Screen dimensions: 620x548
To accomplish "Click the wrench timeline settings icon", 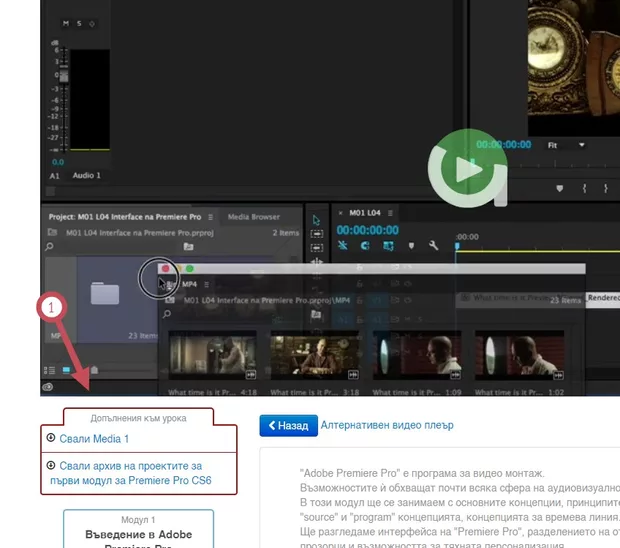I will pyautogui.click(x=433, y=246).
